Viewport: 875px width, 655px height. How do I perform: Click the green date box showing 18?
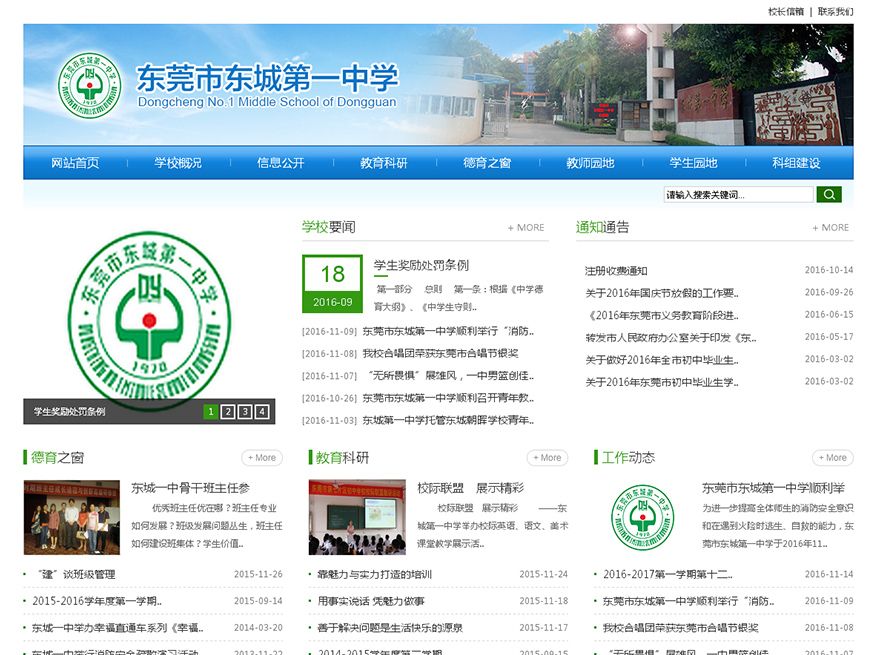tap(333, 283)
